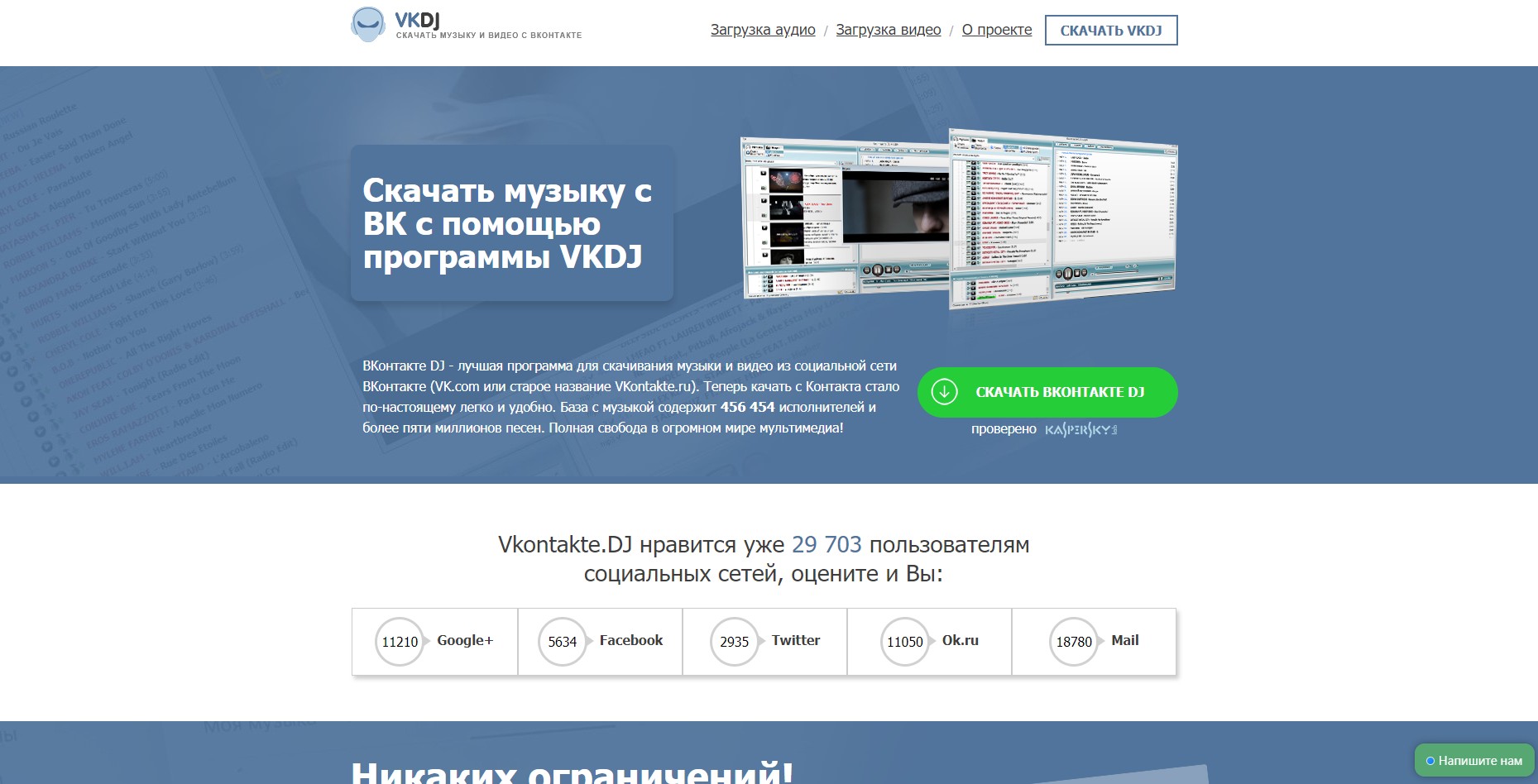This screenshot has width=1538, height=784.
Task: Open the Загрузка видео page
Action: click(x=889, y=30)
